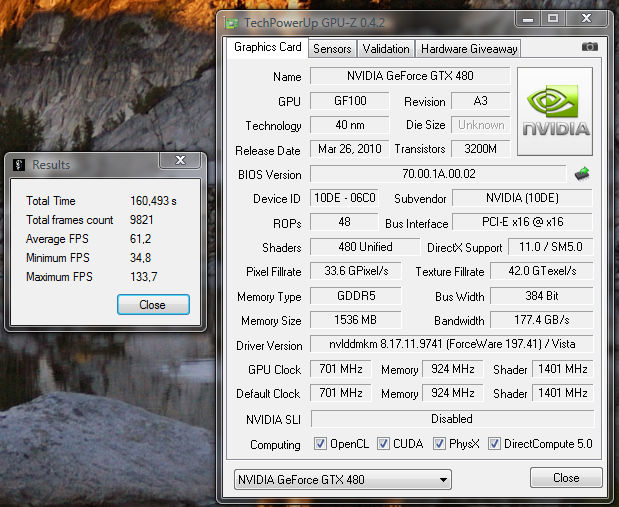The height and width of the screenshot is (507, 619).
Task: Click the Memory Type GDDR5 field
Action: tap(356, 296)
